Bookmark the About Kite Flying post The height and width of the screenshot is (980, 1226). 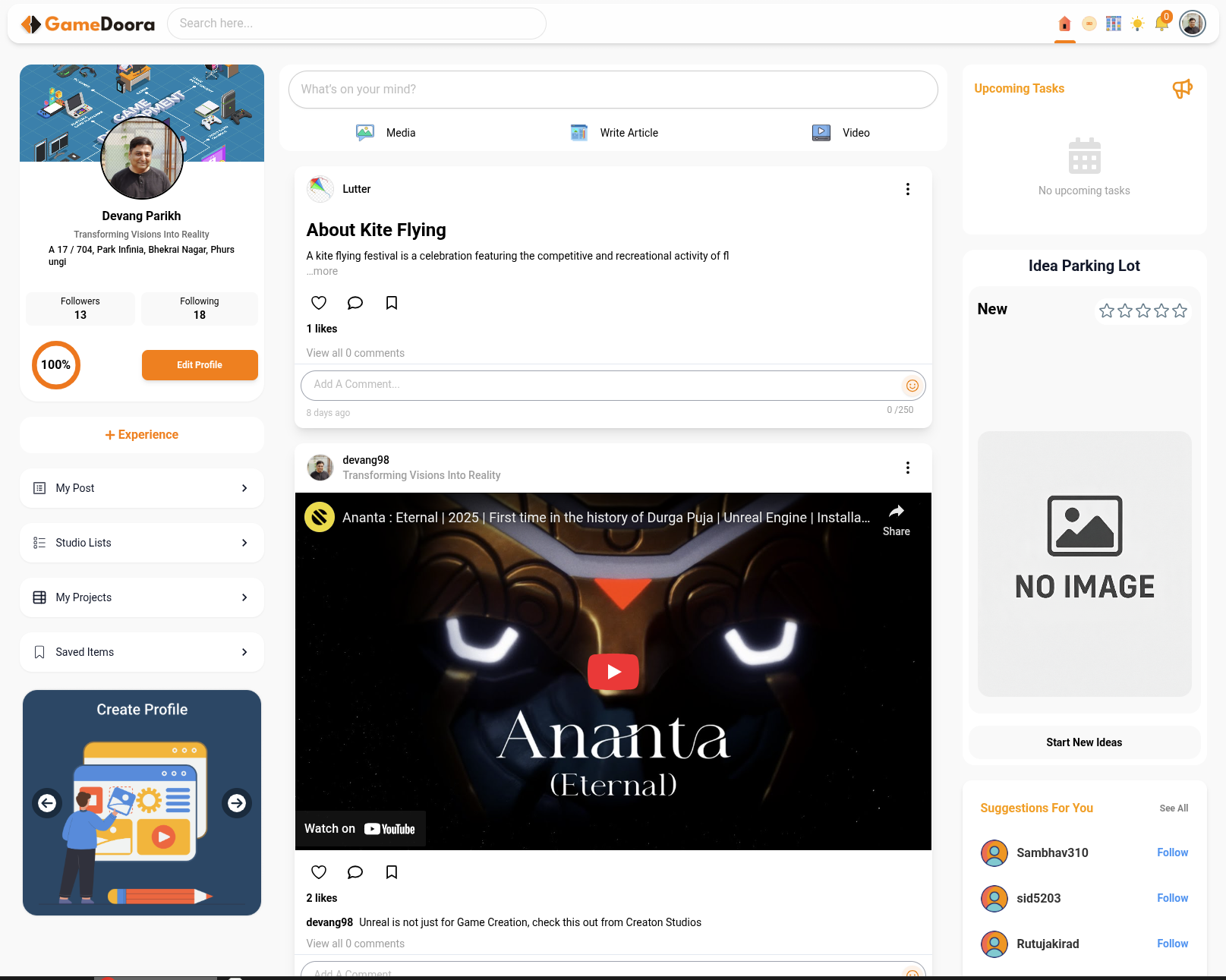[x=392, y=303]
